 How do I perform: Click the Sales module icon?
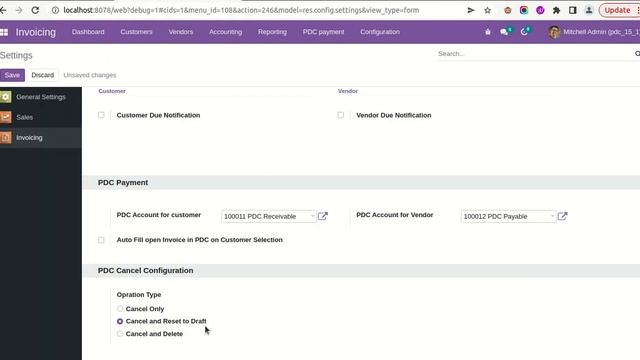point(6,117)
